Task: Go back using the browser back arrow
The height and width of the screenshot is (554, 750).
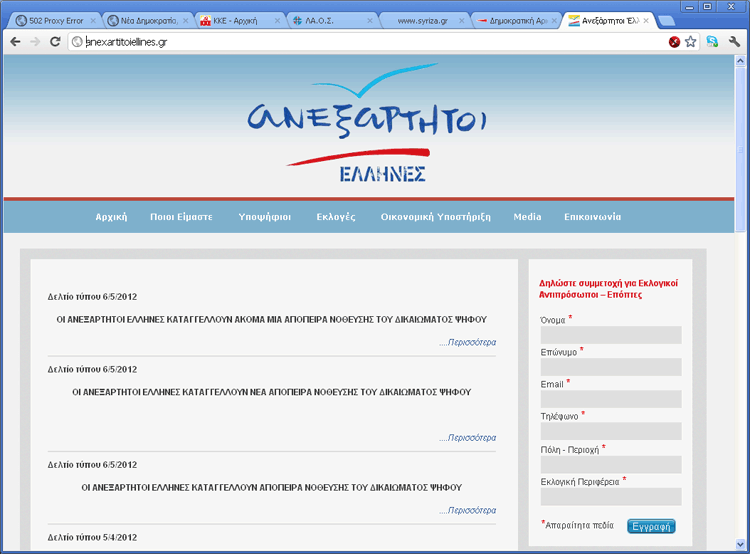Action: [x=15, y=42]
